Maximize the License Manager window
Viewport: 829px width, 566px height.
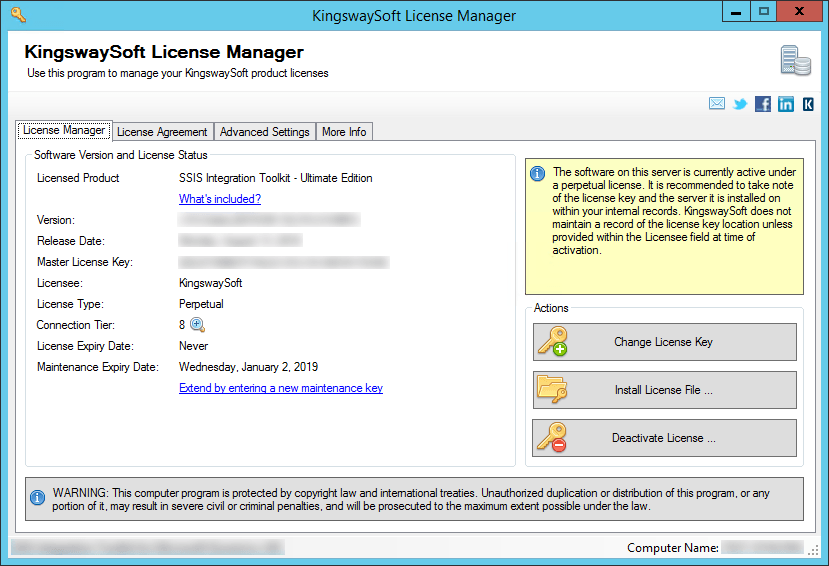pos(764,12)
